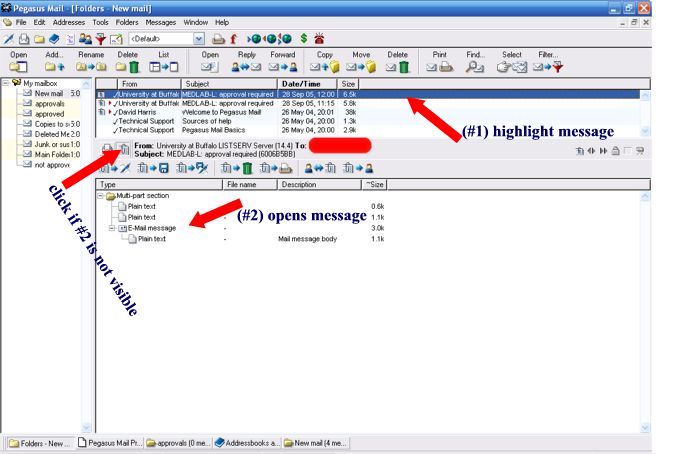
Task: Click the Find magnifier toolbar button
Action: pos(475,62)
